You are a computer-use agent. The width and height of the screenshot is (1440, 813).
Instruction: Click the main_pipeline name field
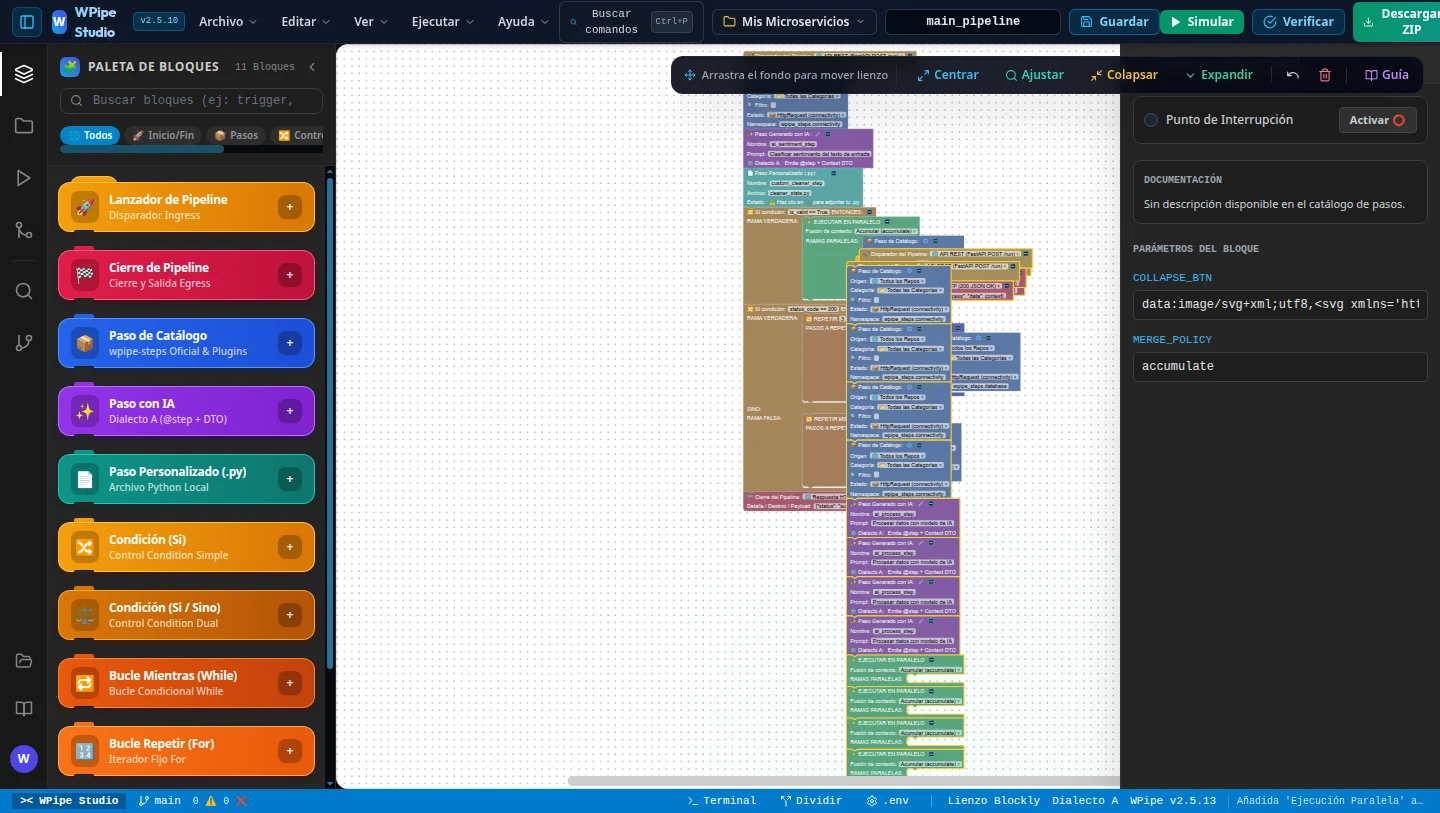[x=973, y=22]
